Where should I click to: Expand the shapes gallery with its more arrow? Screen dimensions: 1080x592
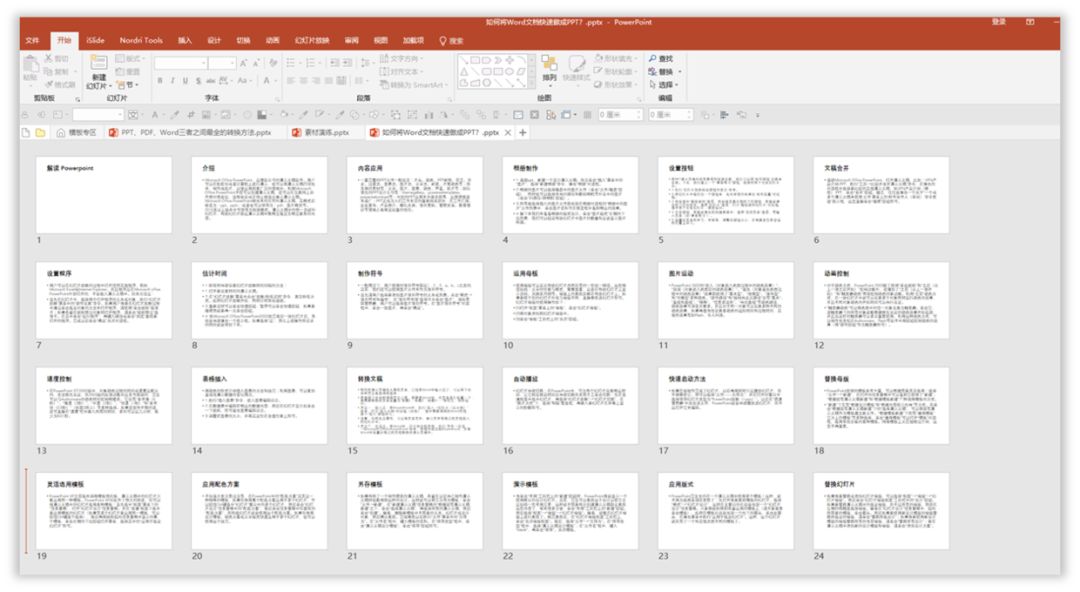(x=532, y=83)
